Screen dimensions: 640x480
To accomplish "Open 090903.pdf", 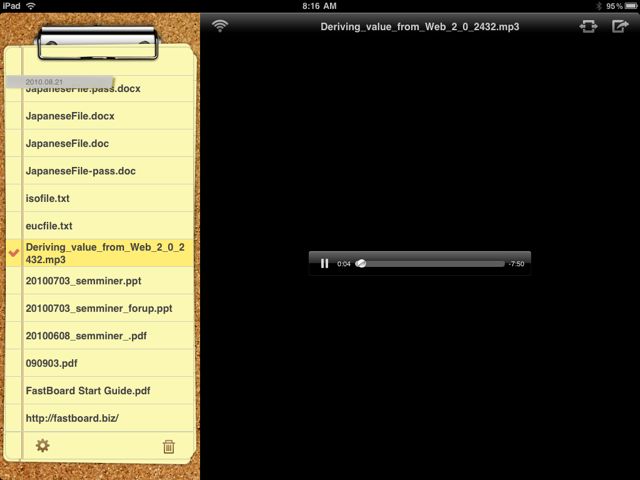I will (x=100, y=363).
